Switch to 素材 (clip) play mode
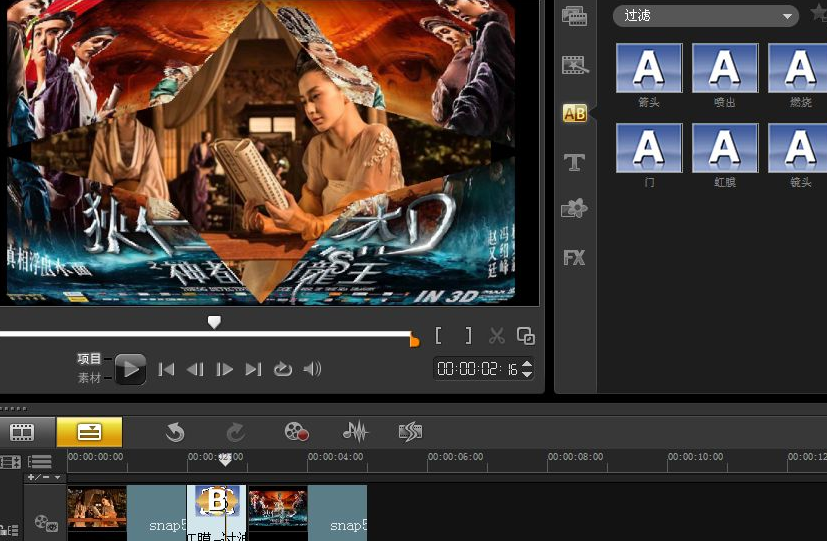 pos(89,378)
